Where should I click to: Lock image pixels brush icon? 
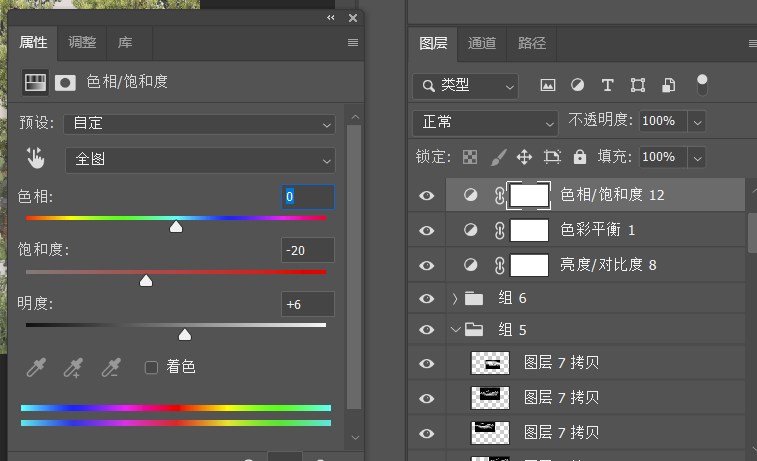coord(499,157)
